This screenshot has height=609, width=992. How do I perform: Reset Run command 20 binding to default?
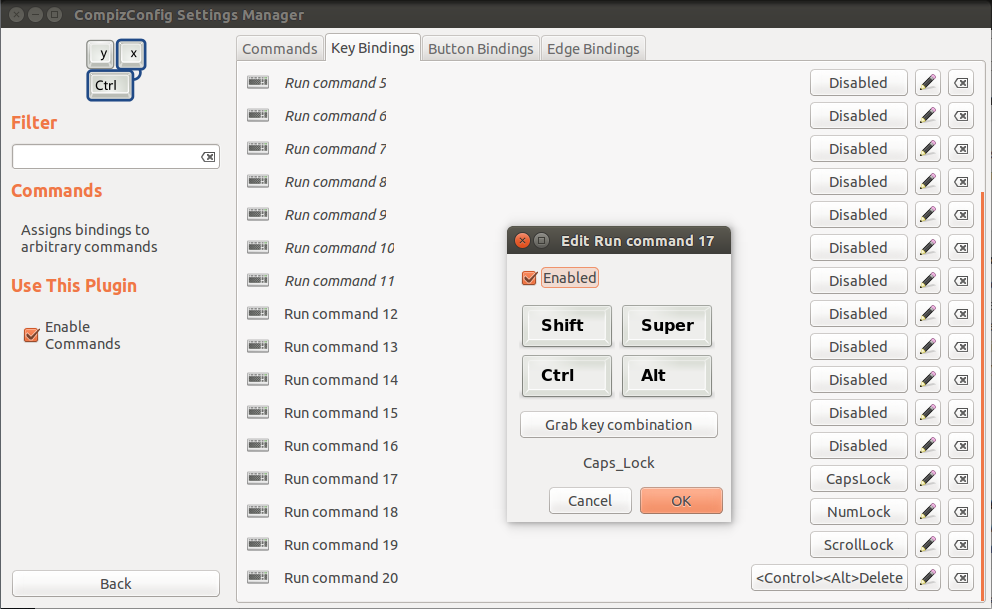click(x=961, y=577)
